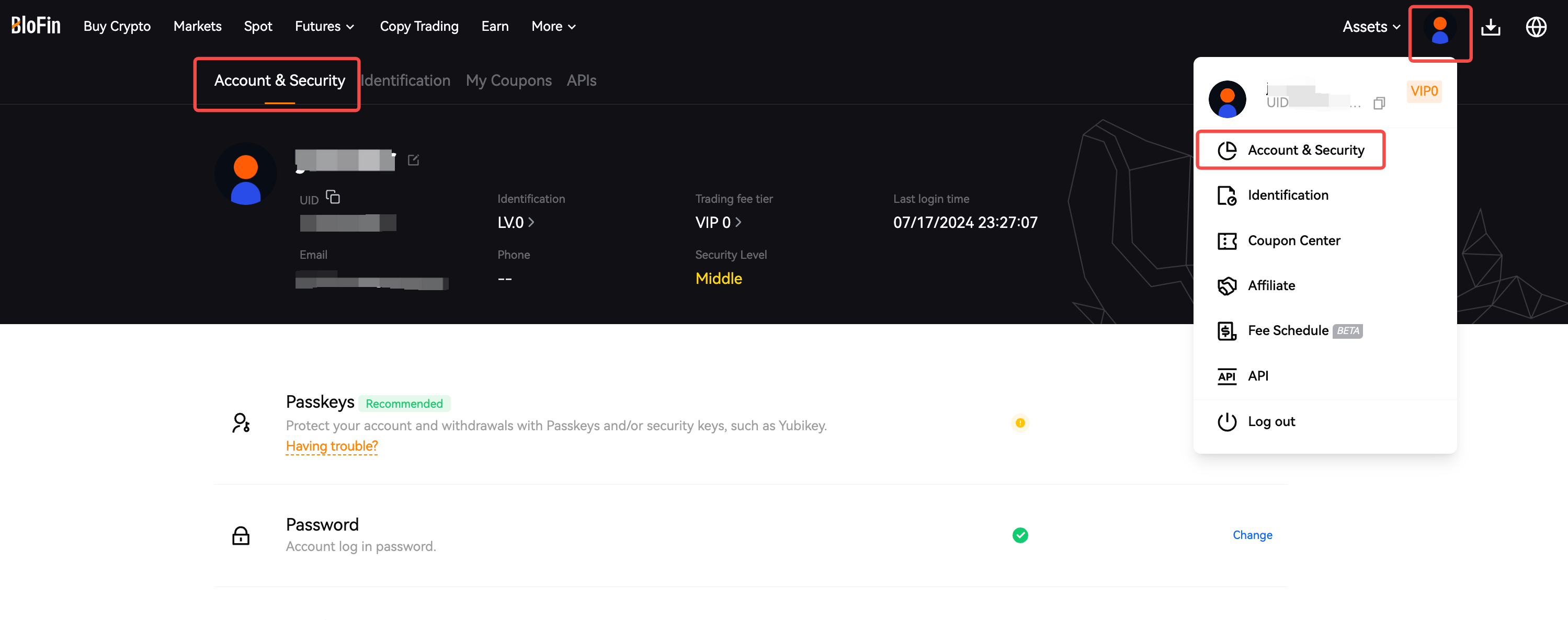
Task: Click the Passkeys heading
Action: tap(320, 402)
